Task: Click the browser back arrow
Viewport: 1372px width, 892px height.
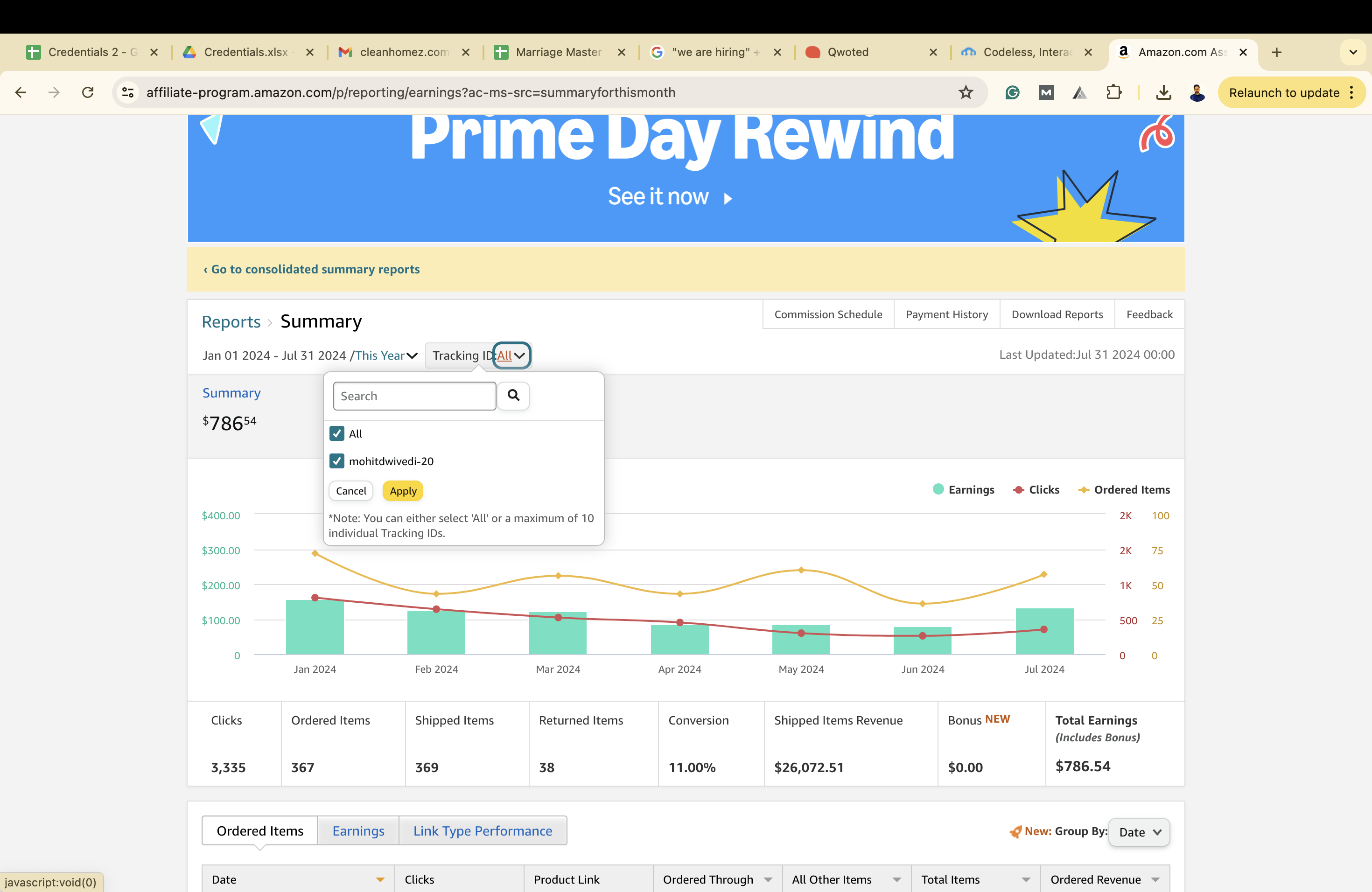Action: click(21, 92)
